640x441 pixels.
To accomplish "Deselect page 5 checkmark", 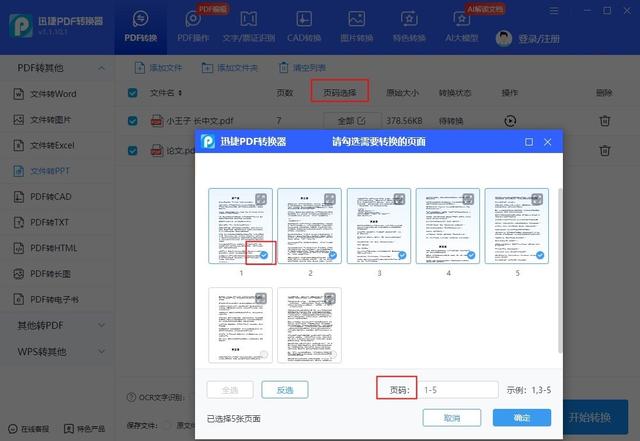I will (x=540, y=255).
